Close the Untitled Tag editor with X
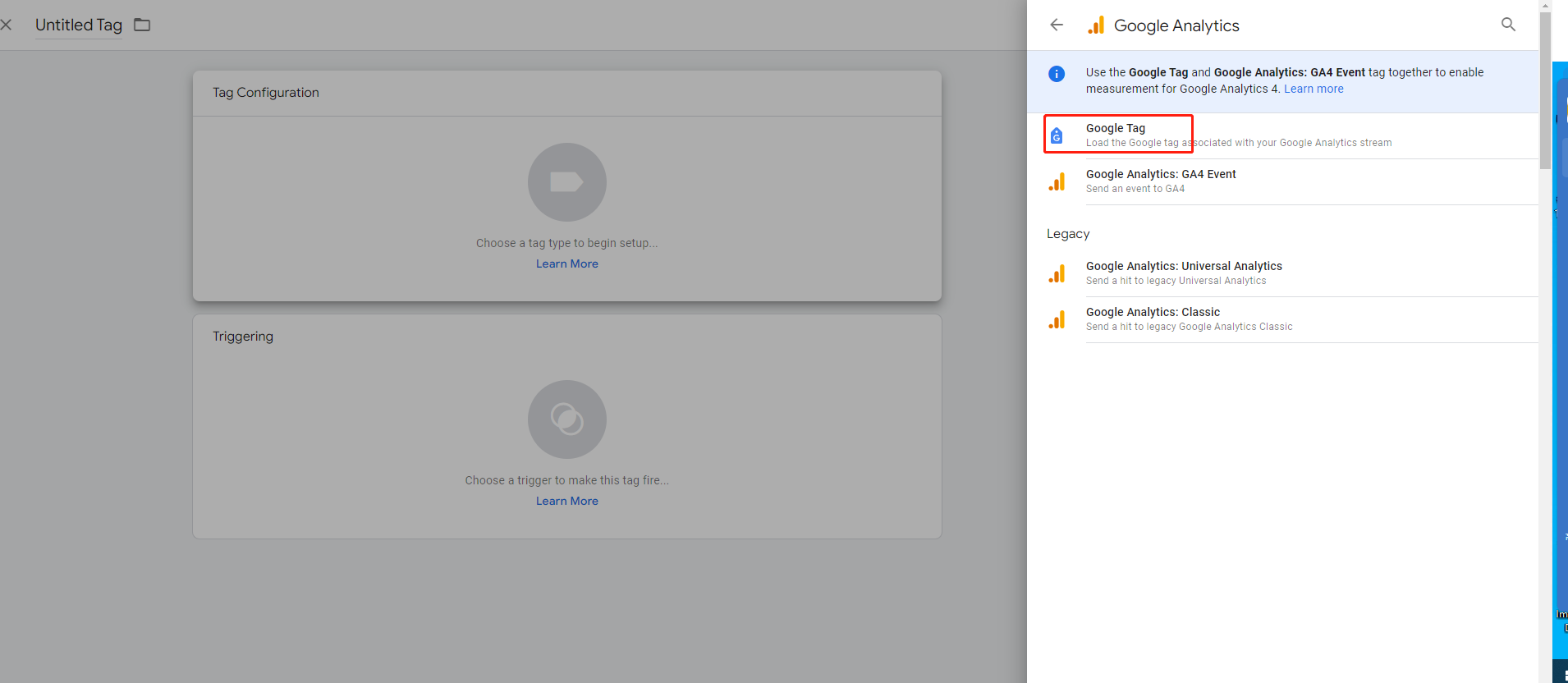The width and height of the screenshot is (1568, 683). pyautogui.click(x=6, y=25)
